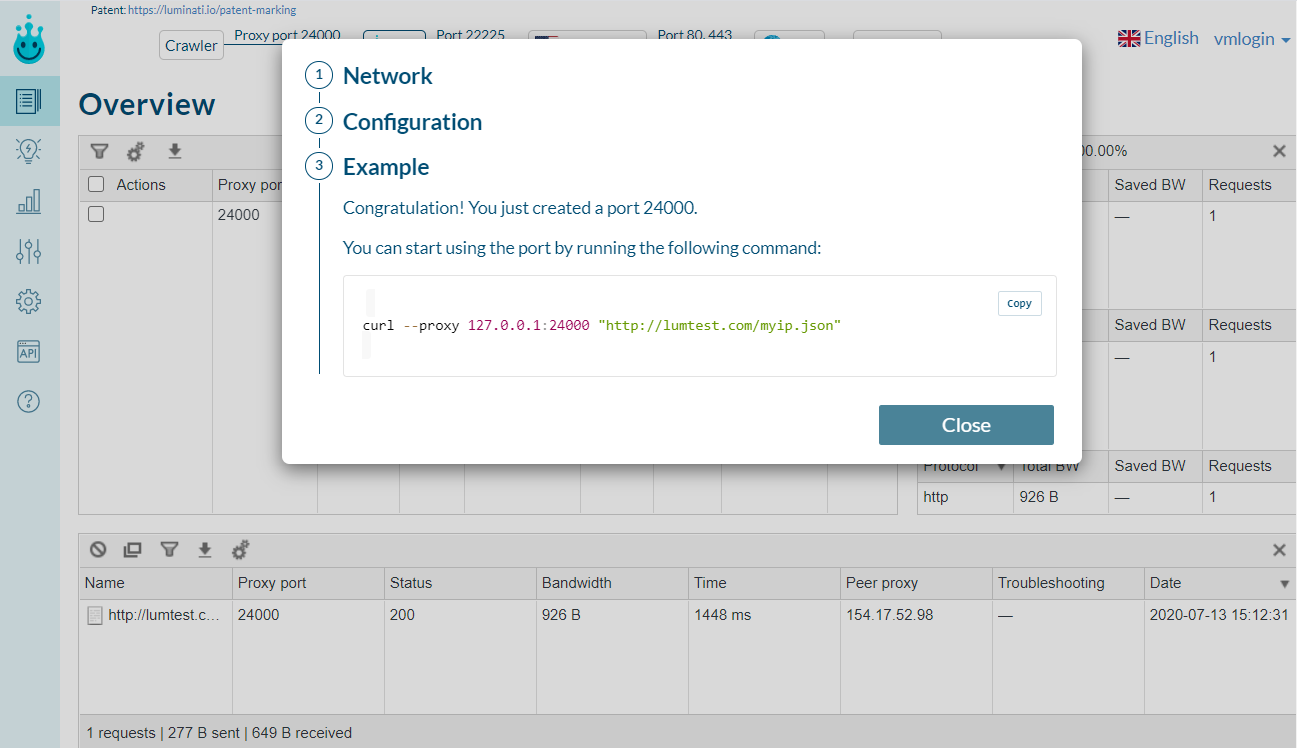Check the box for port 24000 row
The width and height of the screenshot is (1297, 748).
(96, 214)
